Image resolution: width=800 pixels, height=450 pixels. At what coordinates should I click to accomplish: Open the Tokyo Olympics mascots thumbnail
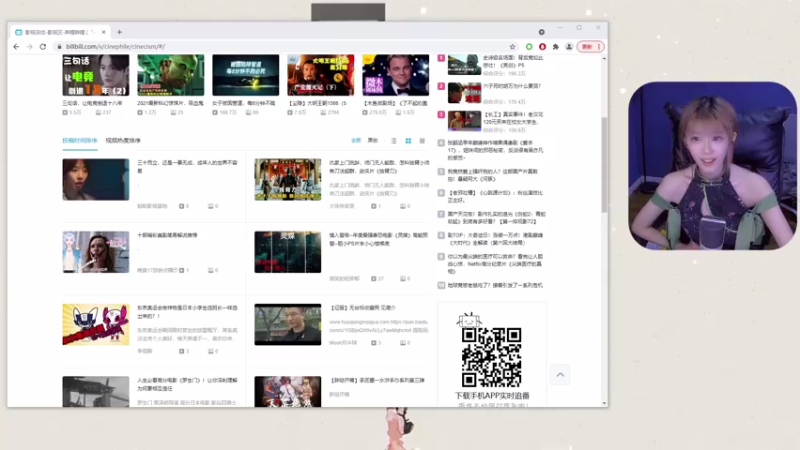click(x=96, y=324)
